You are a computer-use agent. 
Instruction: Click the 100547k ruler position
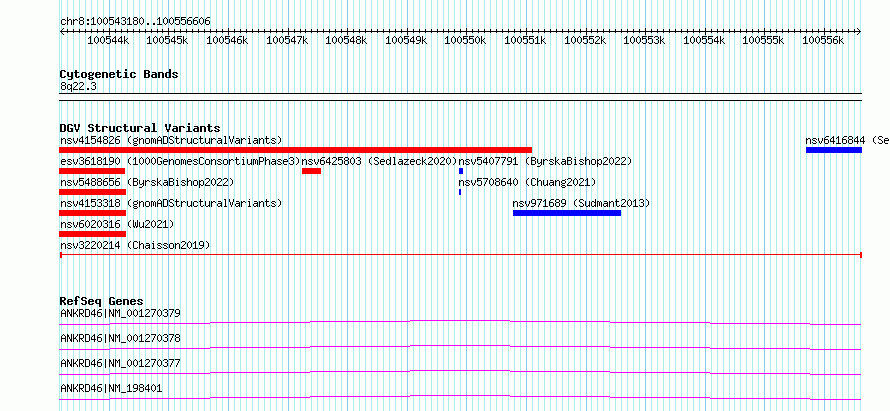click(287, 40)
